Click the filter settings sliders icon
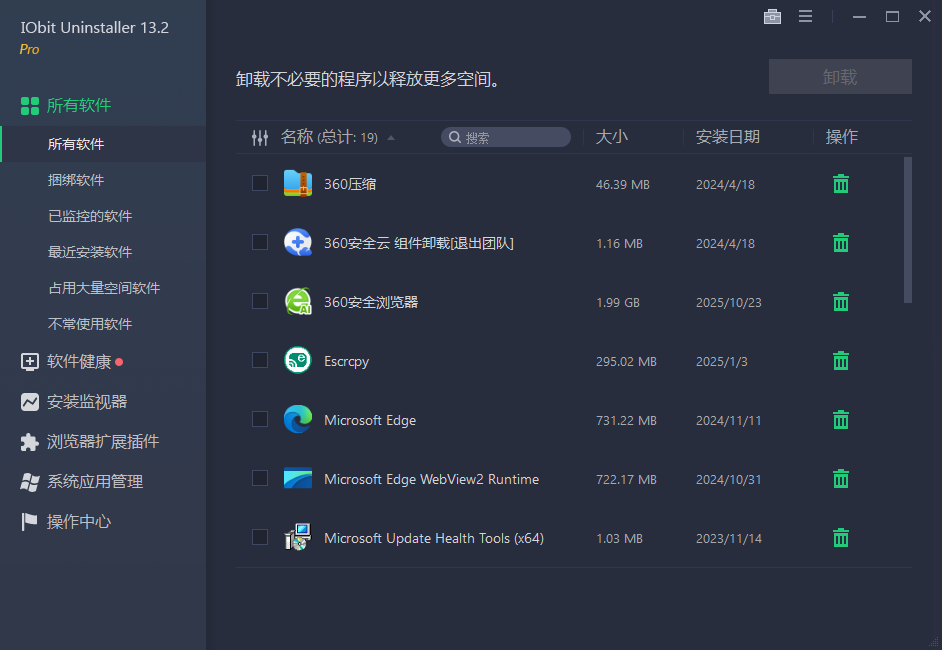942x650 pixels. point(260,138)
